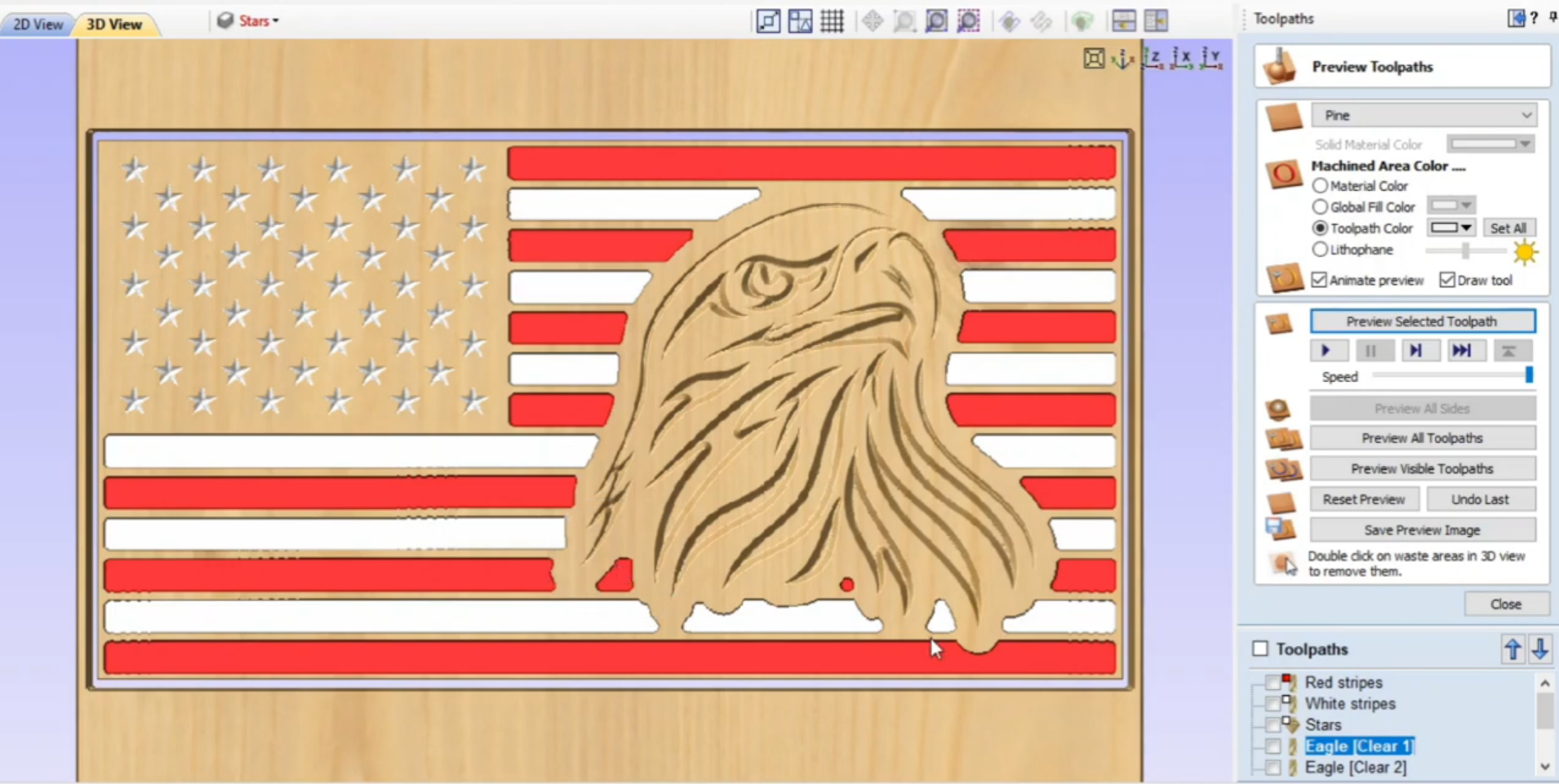Select the Red stripes toolpath
This screenshot has width=1559, height=784.
1344,682
